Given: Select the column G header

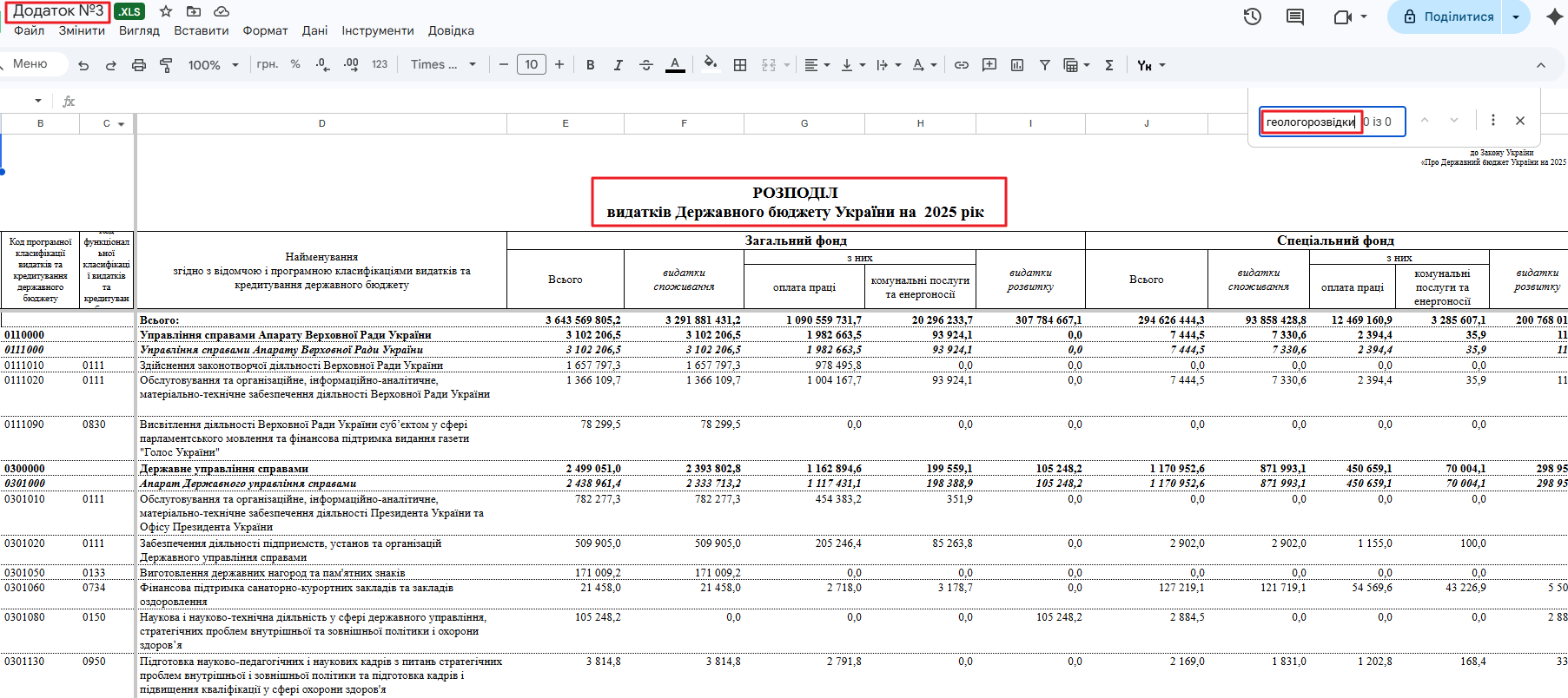Looking at the screenshot, I should pos(804,123).
